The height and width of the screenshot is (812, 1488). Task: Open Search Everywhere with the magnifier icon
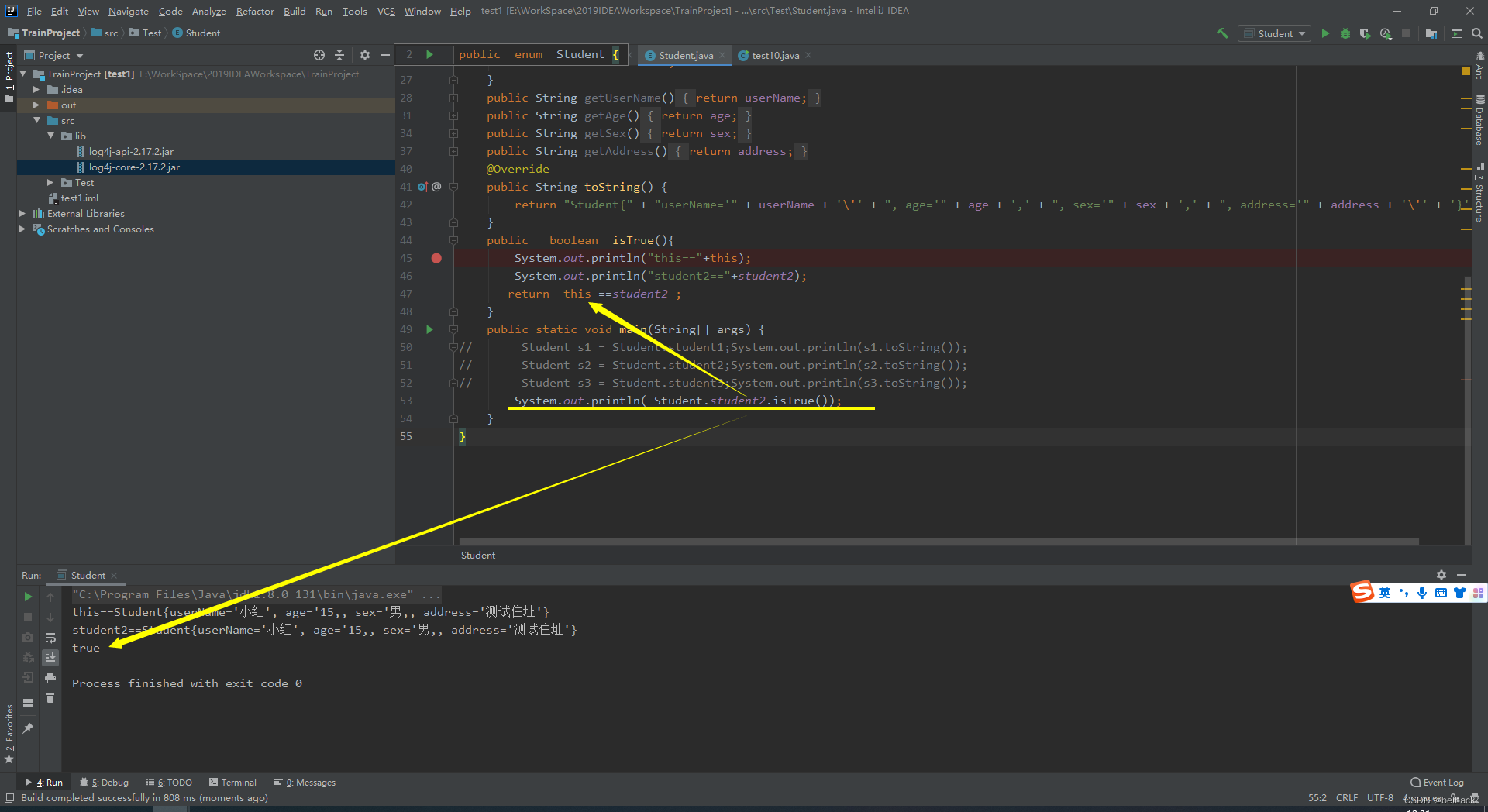[x=1477, y=33]
